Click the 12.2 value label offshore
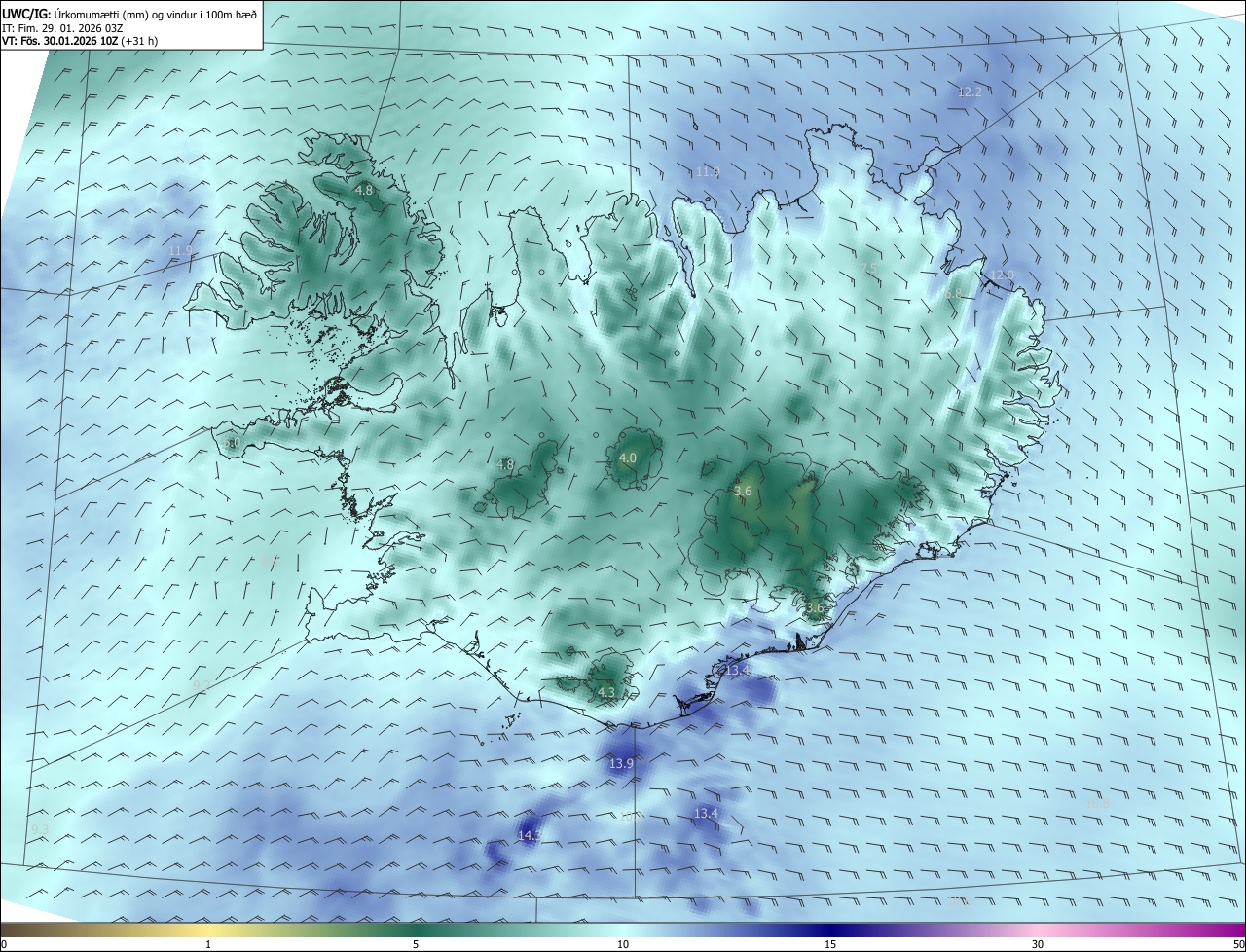1246x952 pixels. pos(971,92)
